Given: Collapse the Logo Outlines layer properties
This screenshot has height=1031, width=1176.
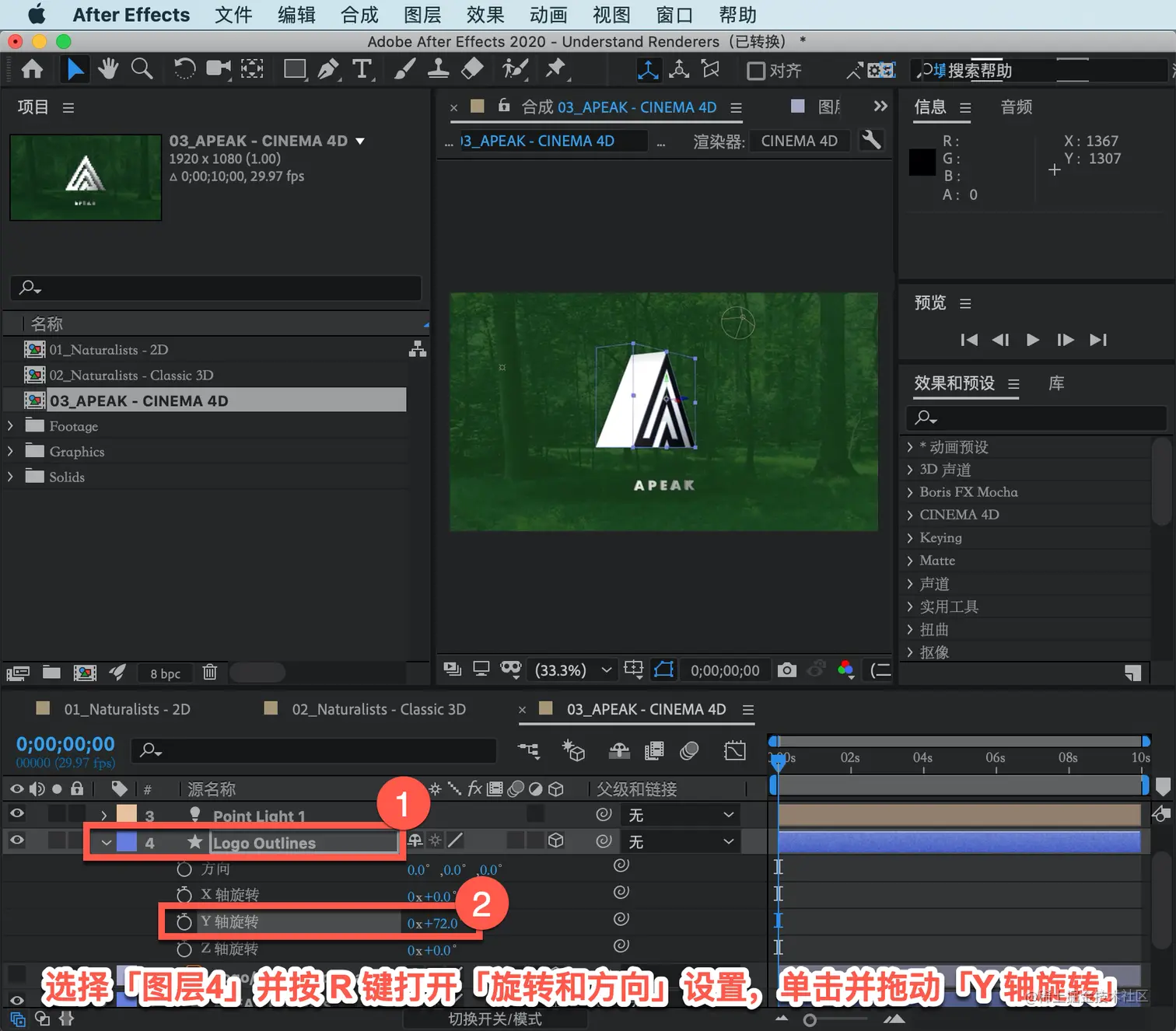Looking at the screenshot, I should (107, 842).
